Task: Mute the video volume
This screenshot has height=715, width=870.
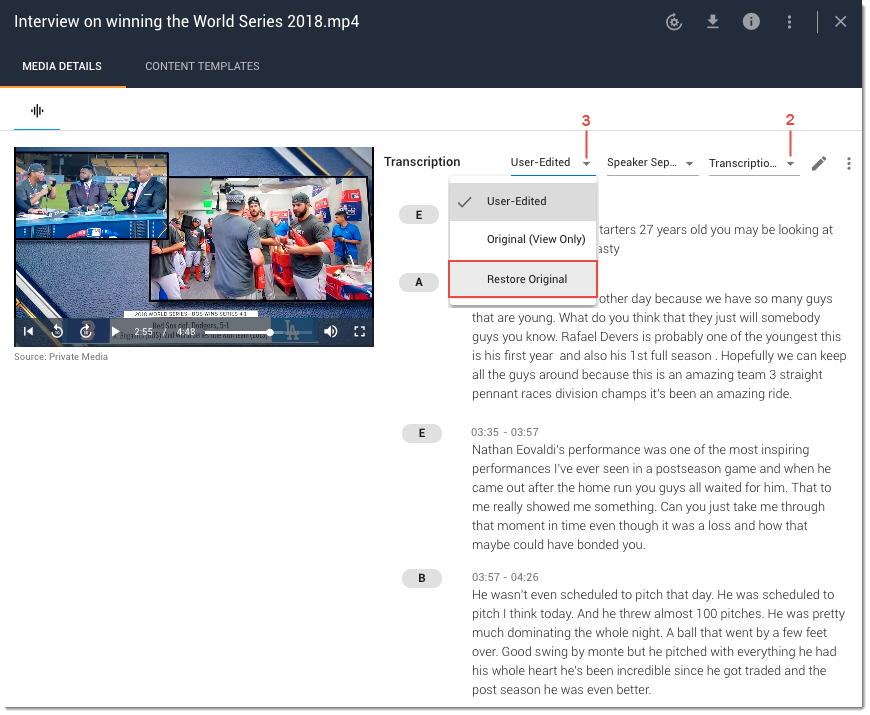Action: pyautogui.click(x=330, y=332)
